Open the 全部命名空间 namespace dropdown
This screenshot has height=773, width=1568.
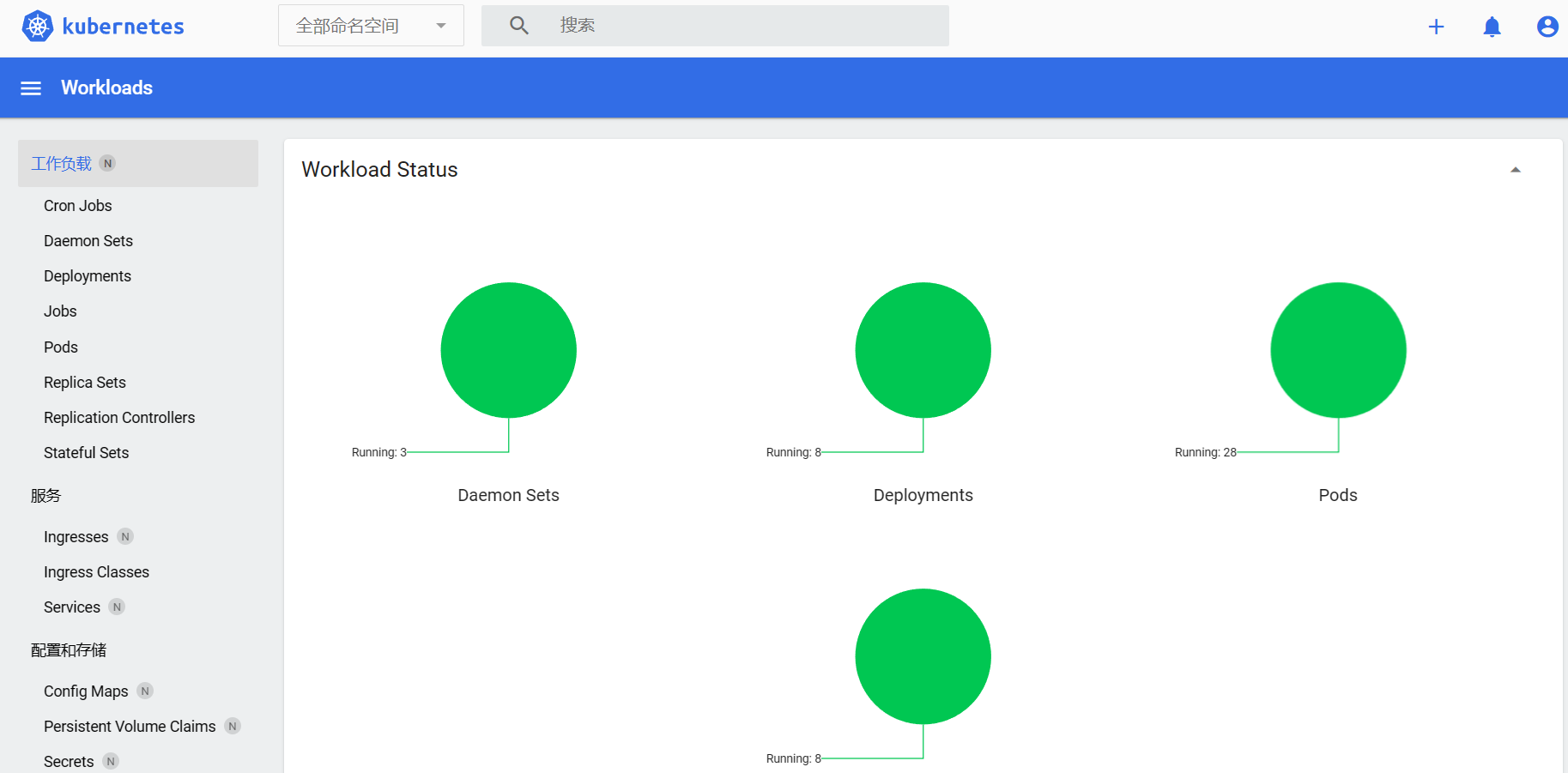pos(371,26)
